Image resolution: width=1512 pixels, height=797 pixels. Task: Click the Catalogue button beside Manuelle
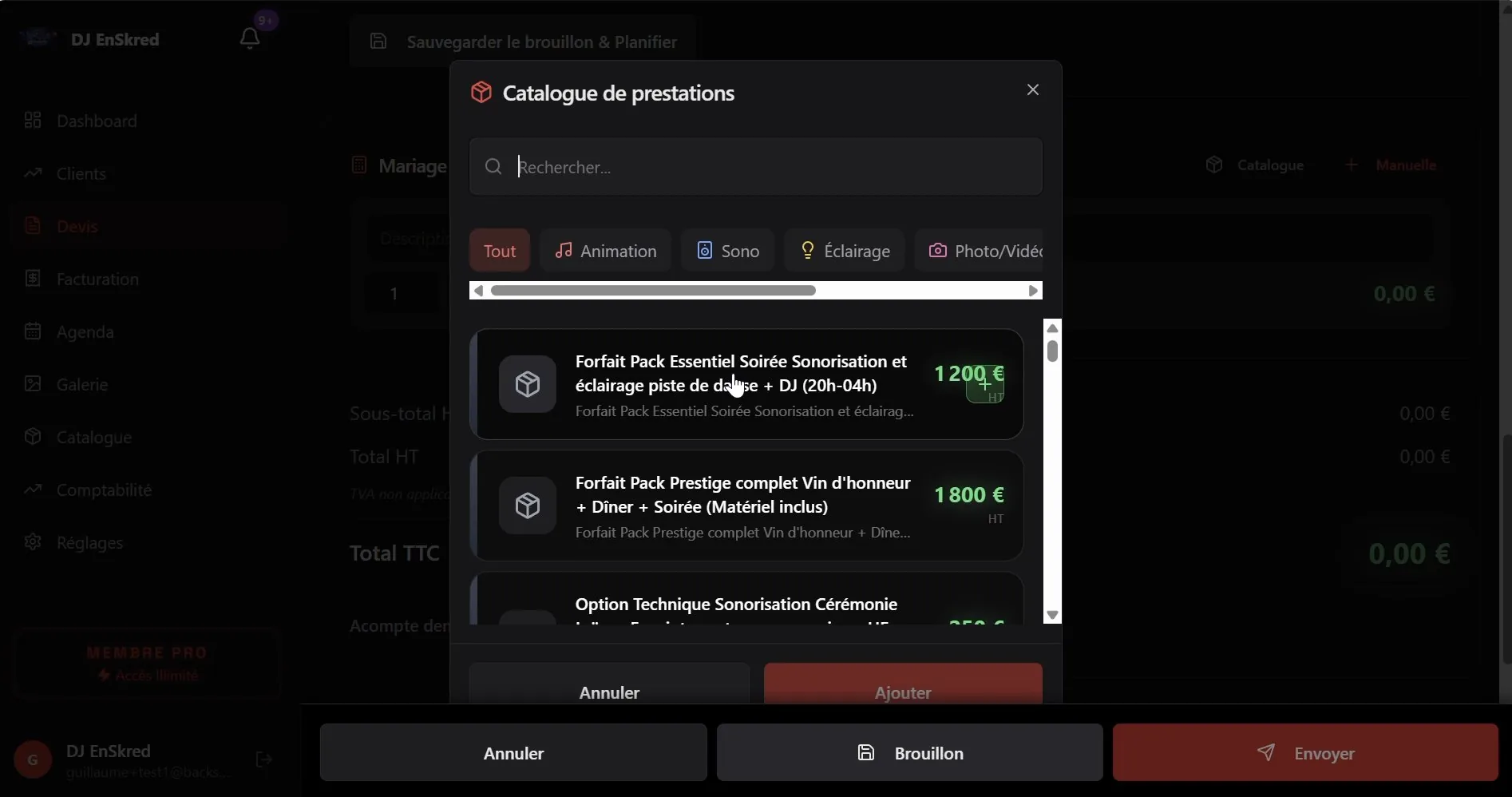tap(1255, 165)
